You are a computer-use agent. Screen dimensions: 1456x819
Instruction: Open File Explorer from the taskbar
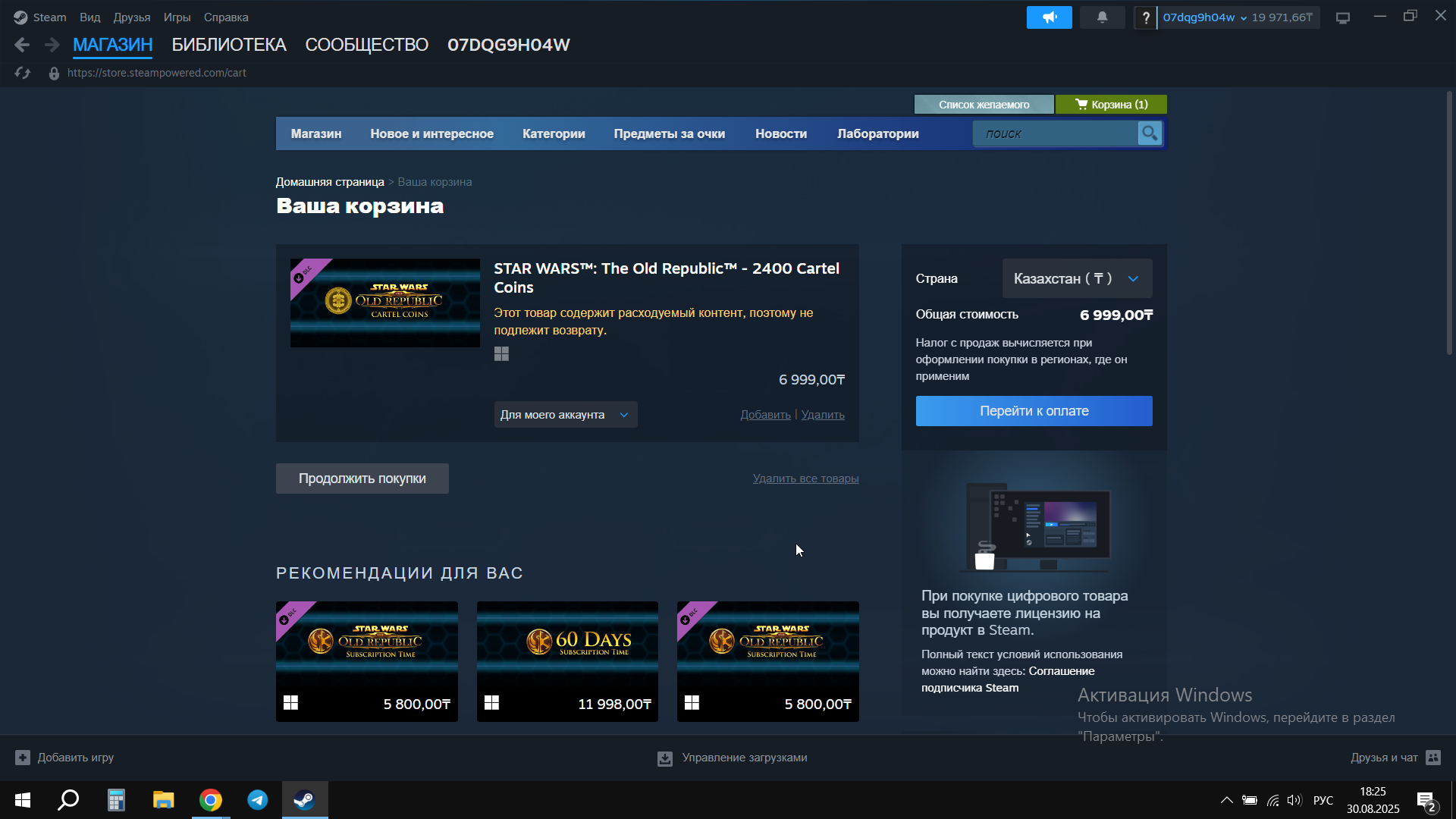click(163, 800)
